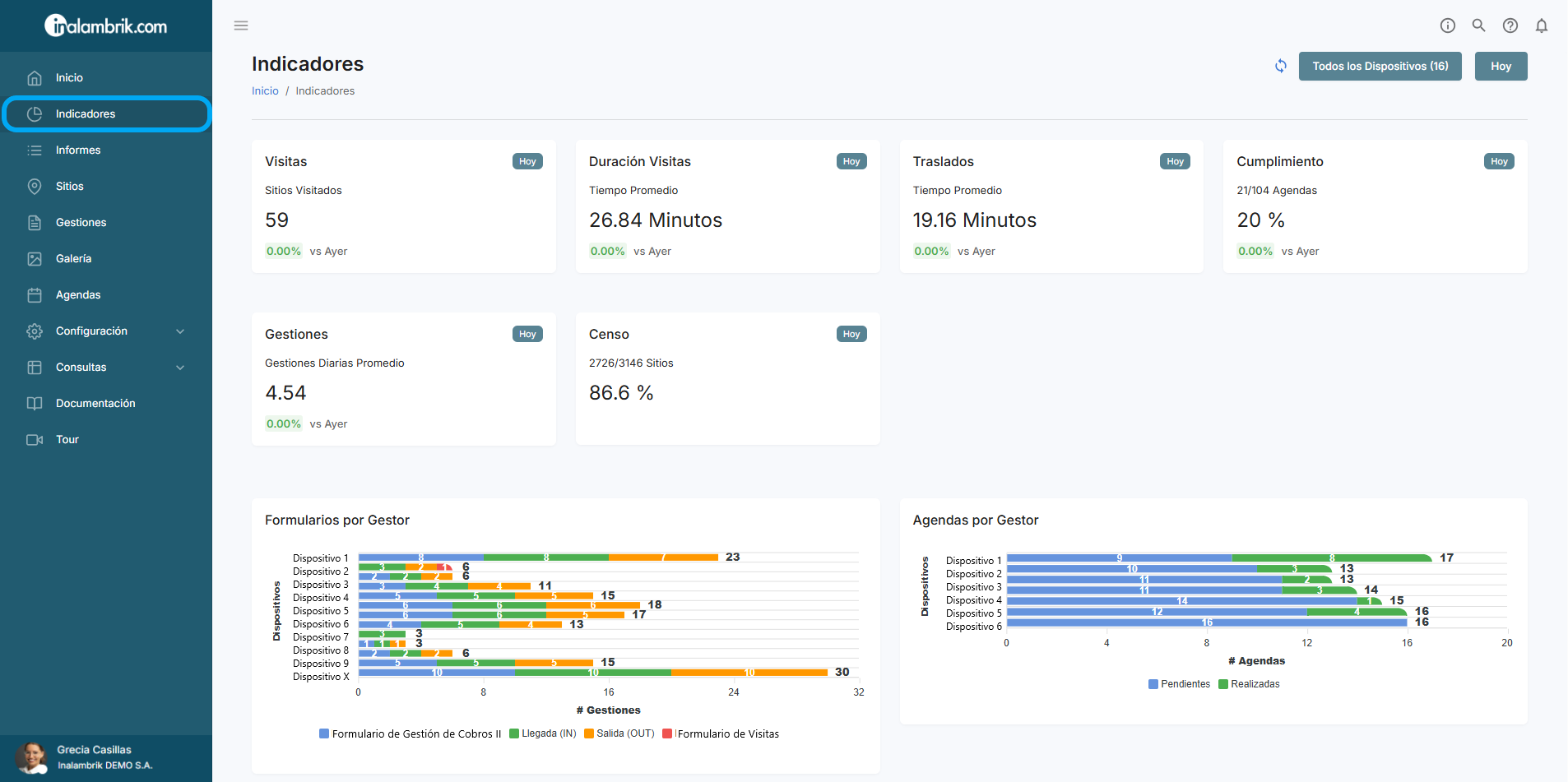Click the Inicio home icon in sidebar

tap(35, 77)
